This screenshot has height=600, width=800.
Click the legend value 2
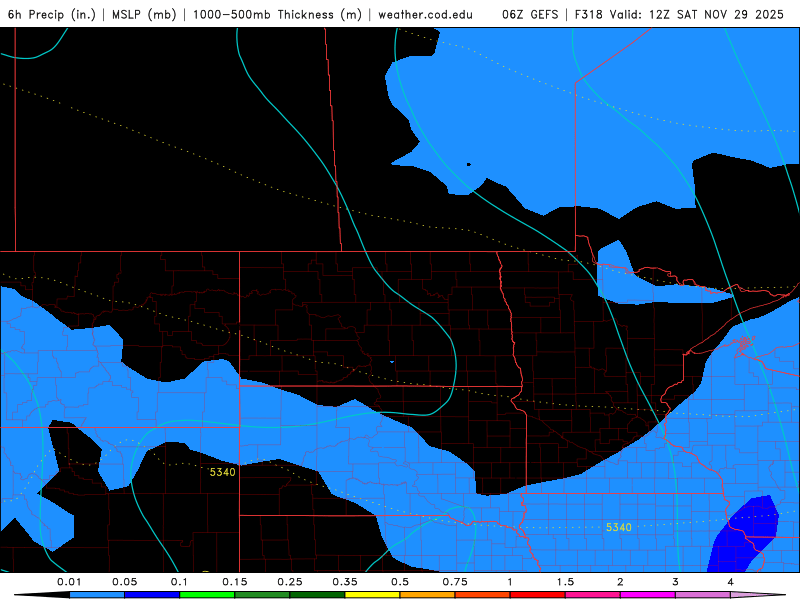[620, 582]
